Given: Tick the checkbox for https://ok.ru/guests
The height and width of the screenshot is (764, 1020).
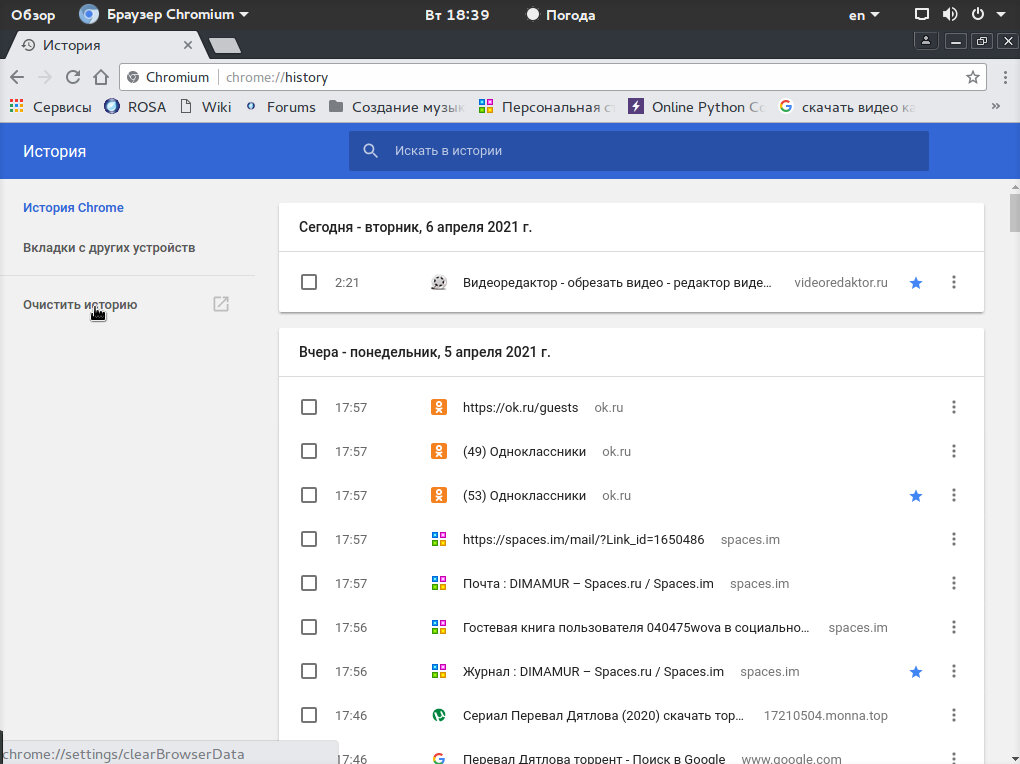Looking at the screenshot, I should pos(309,407).
